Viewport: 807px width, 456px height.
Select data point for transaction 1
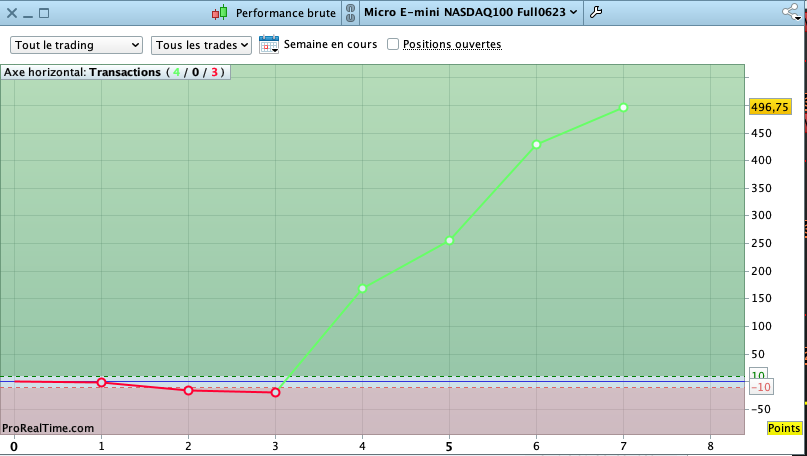coord(101,382)
